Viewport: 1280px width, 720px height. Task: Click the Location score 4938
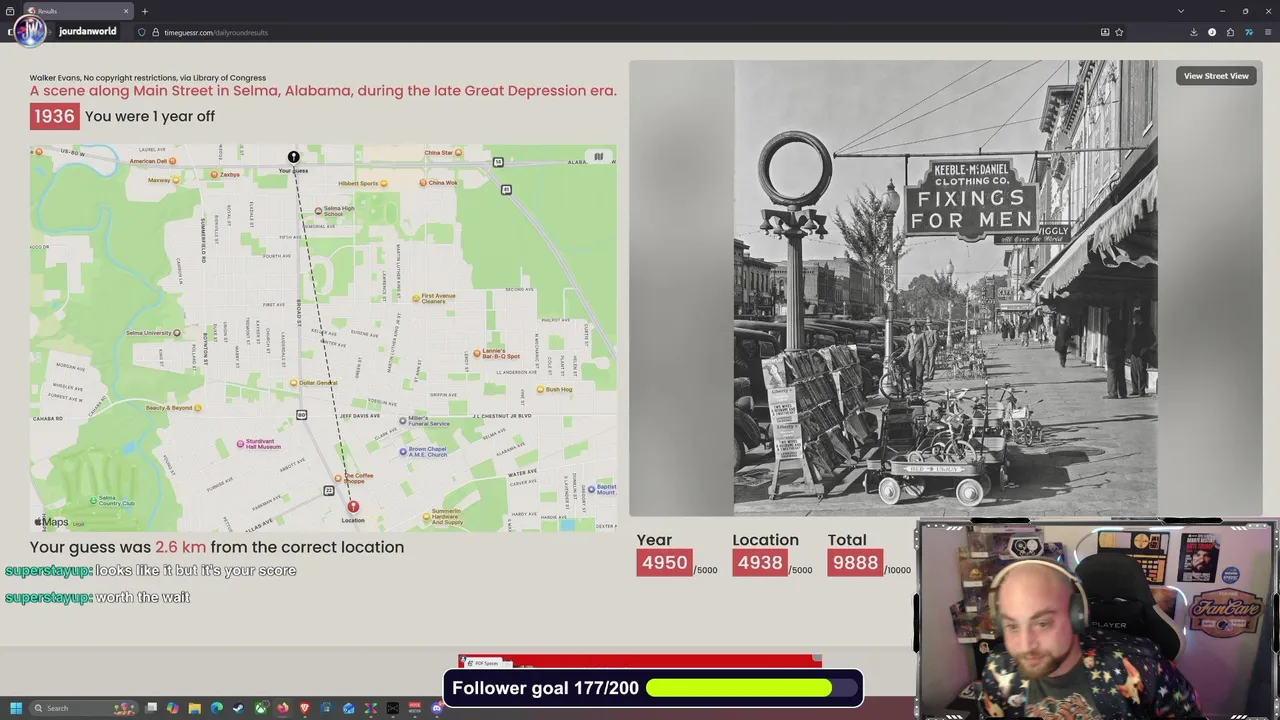[x=760, y=563]
